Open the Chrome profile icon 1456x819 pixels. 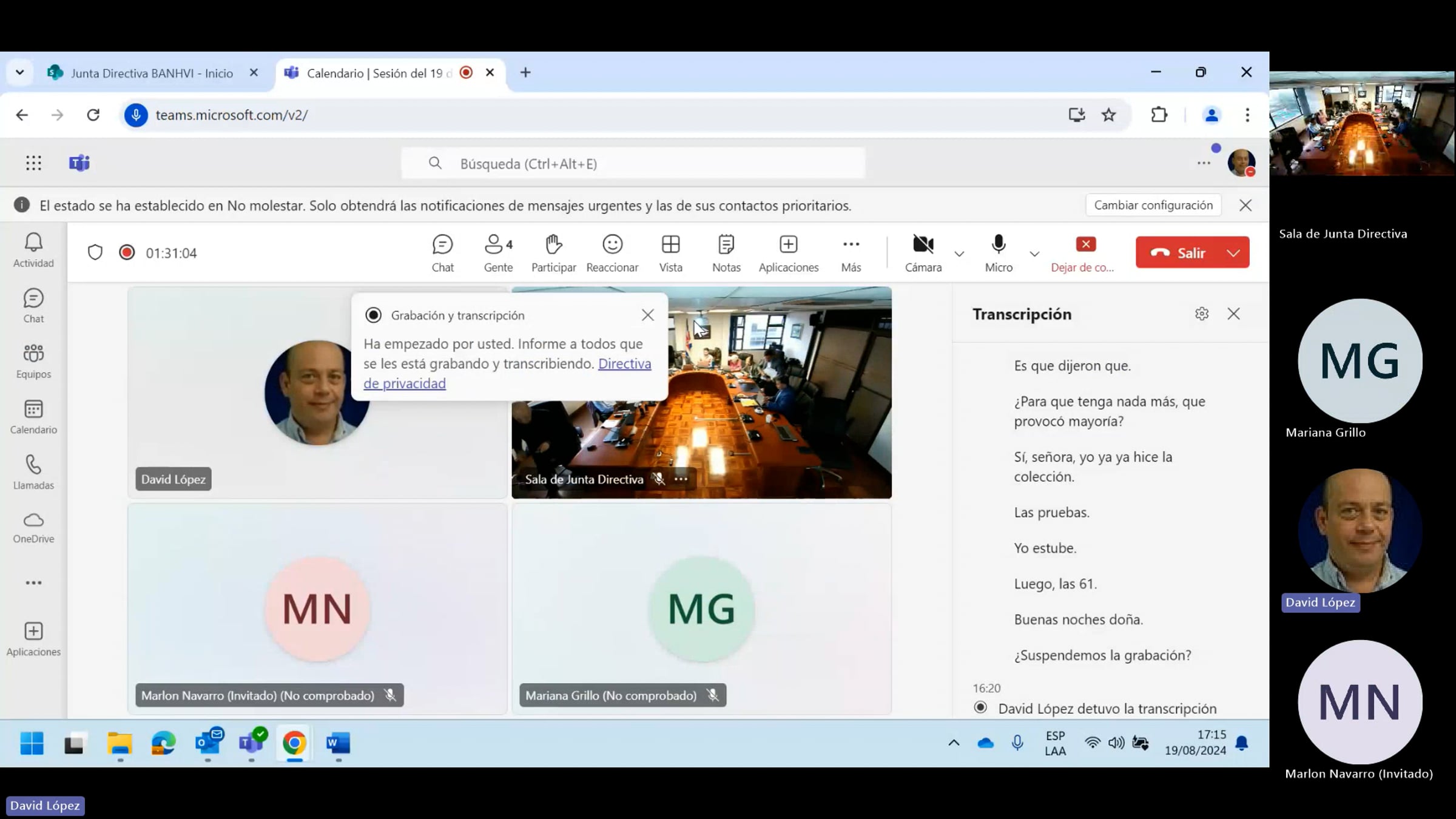tap(1212, 115)
